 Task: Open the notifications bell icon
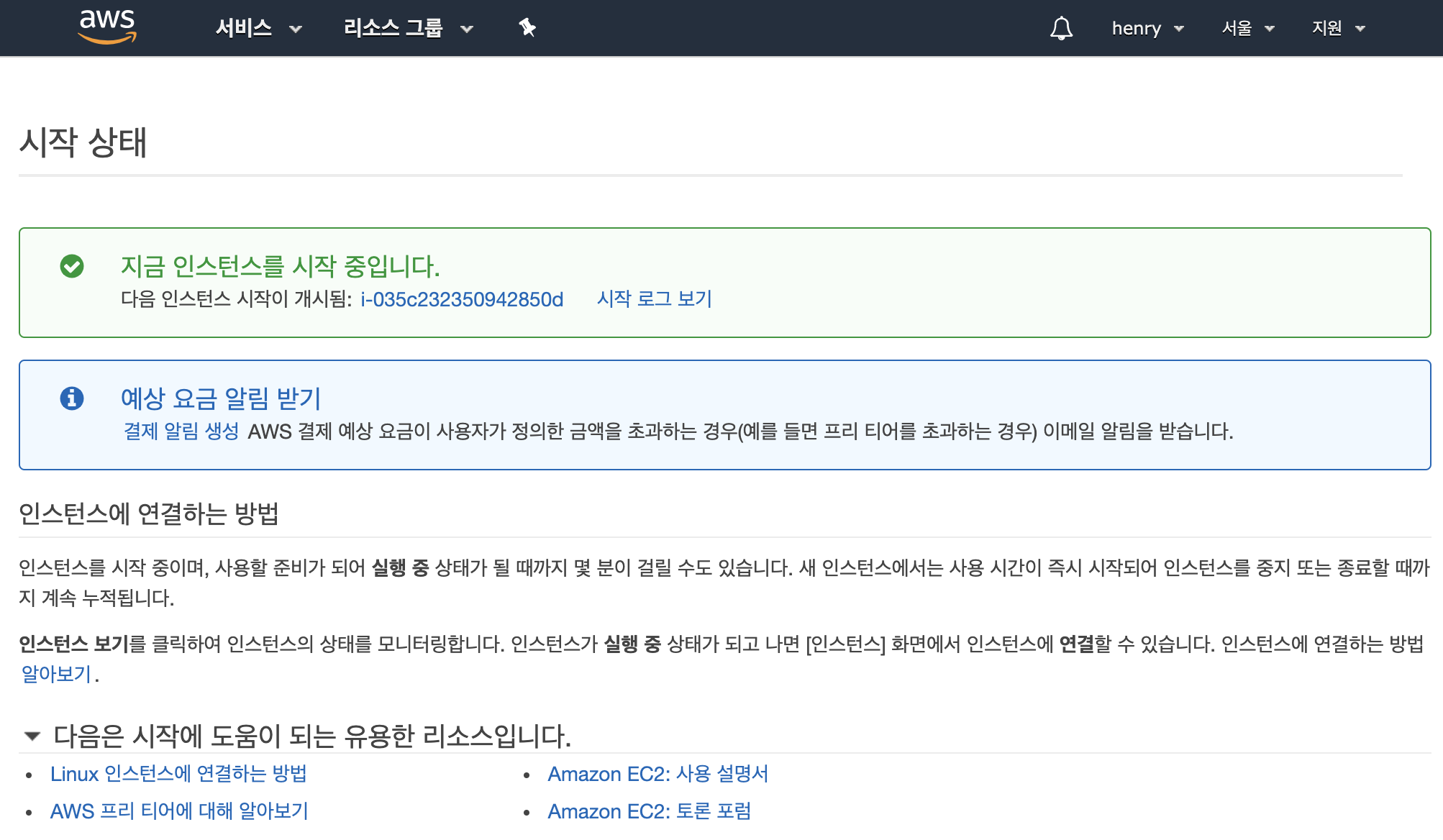coord(1061,28)
